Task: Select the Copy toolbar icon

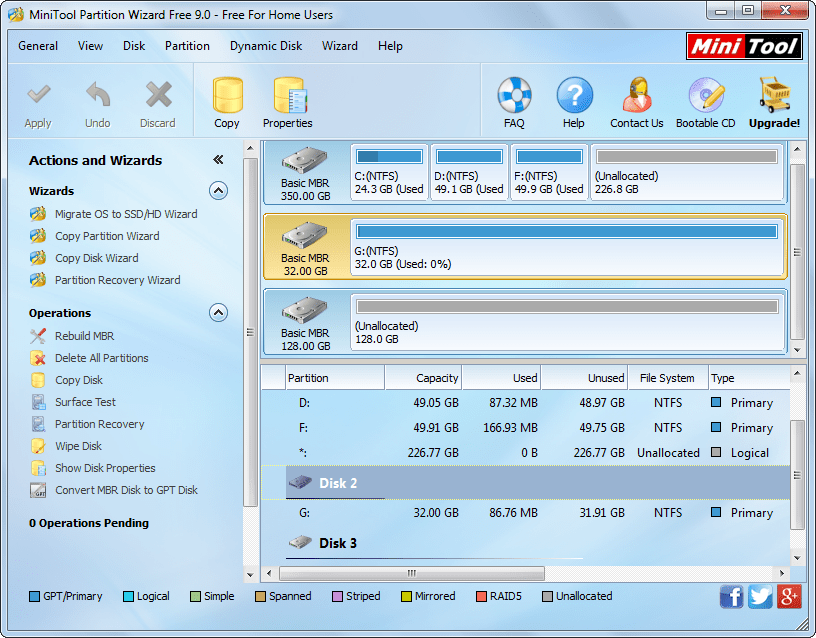Action: point(227,100)
